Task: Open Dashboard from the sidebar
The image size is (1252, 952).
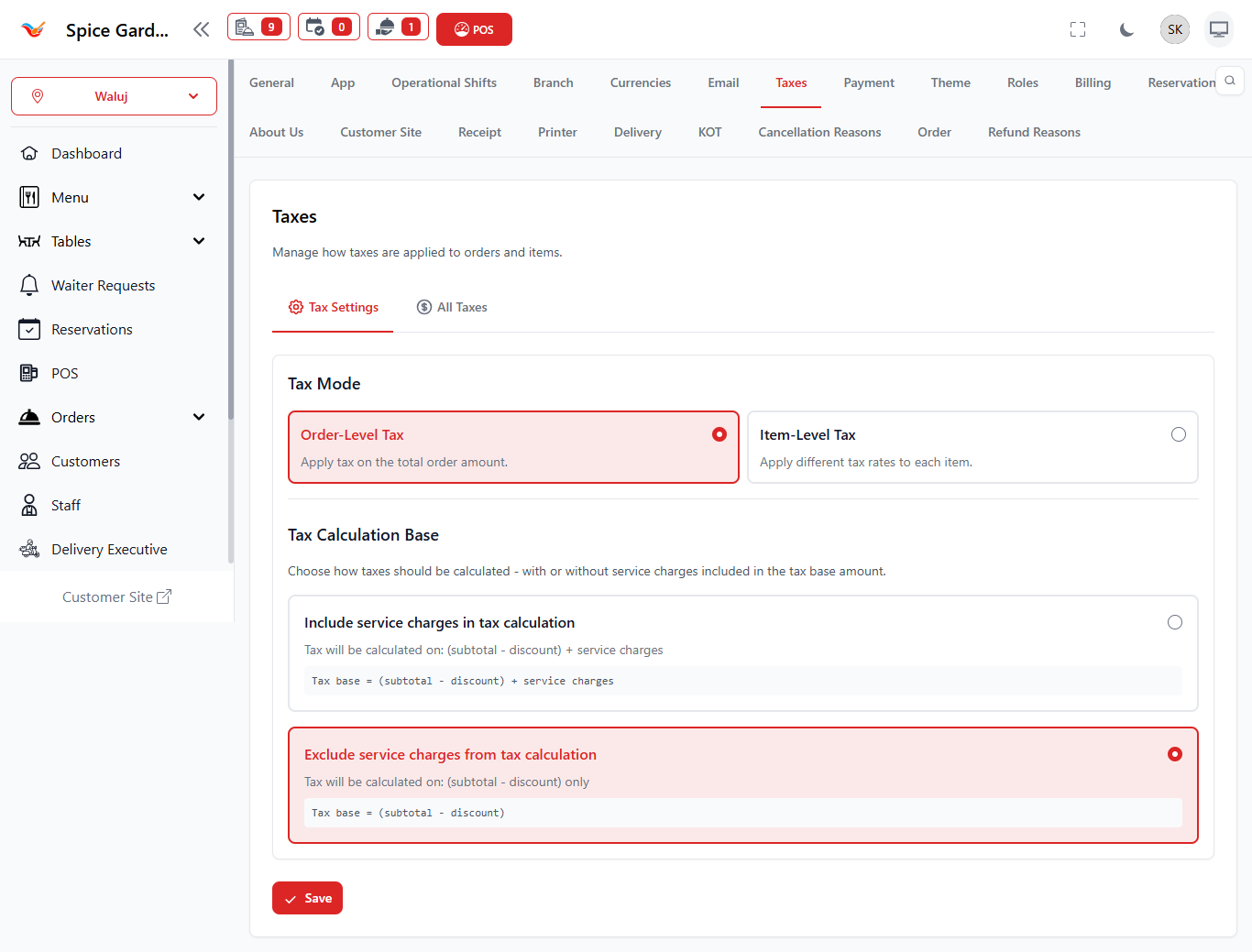Action: (x=86, y=154)
